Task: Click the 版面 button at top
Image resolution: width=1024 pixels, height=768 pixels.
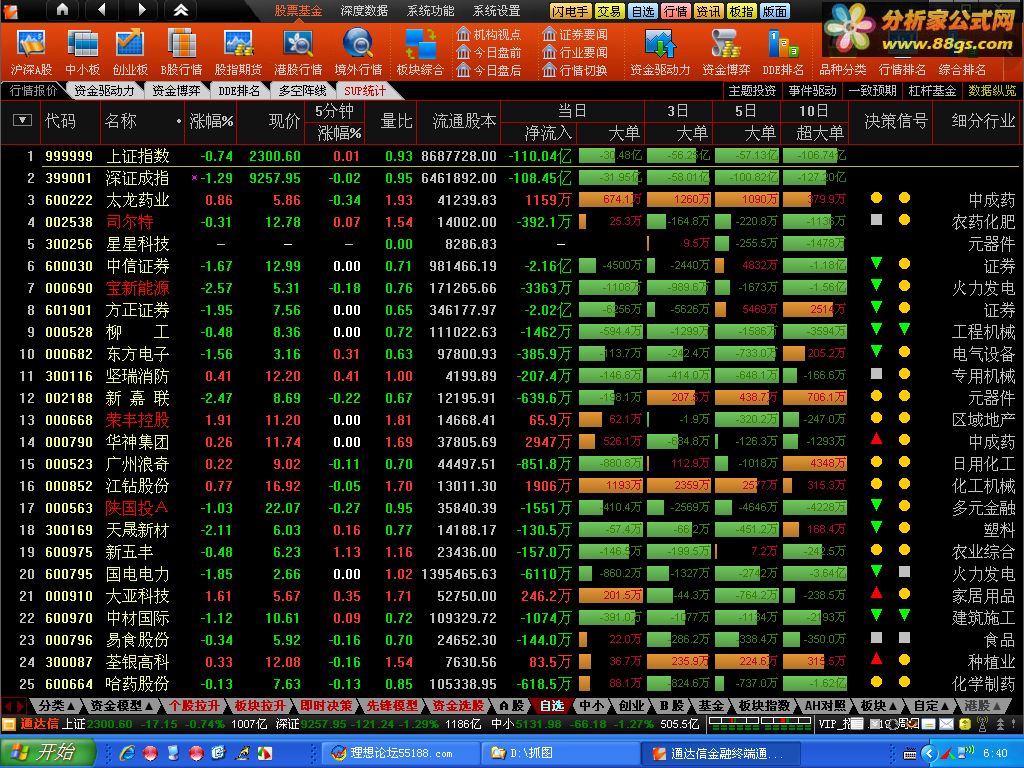Action: tap(775, 11)
